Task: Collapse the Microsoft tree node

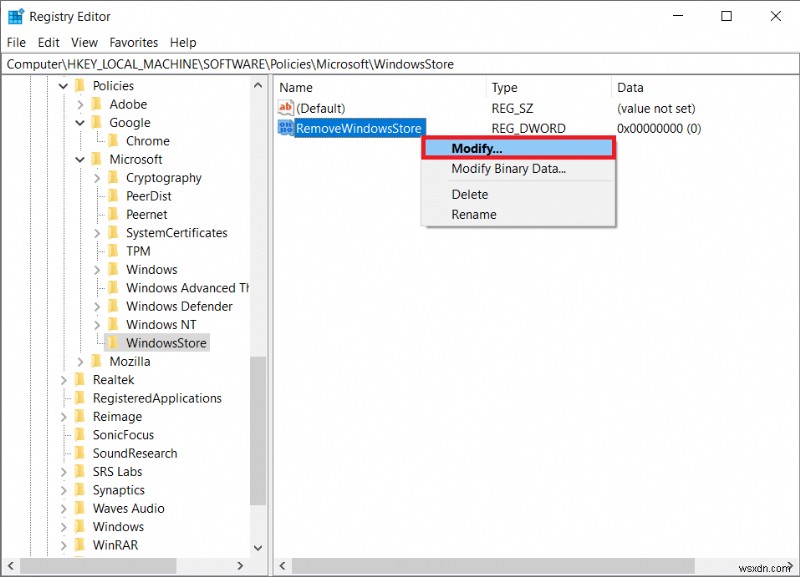Action: tap(80, 159)
